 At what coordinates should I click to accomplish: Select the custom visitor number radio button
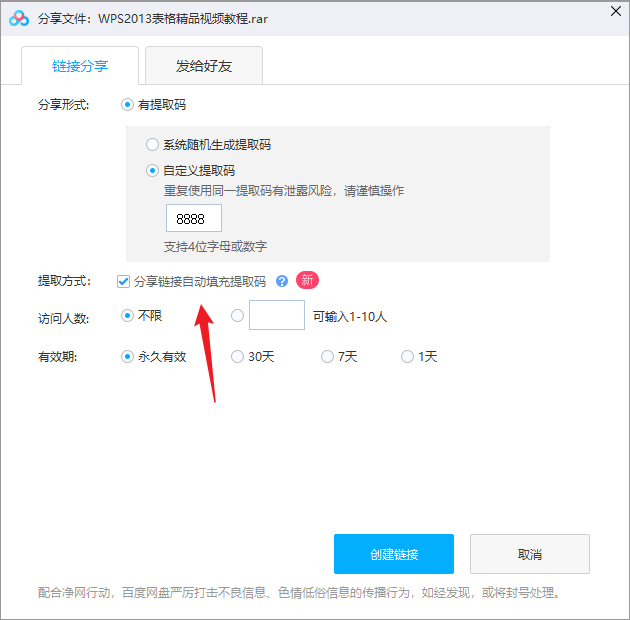[x=237, y=316]
